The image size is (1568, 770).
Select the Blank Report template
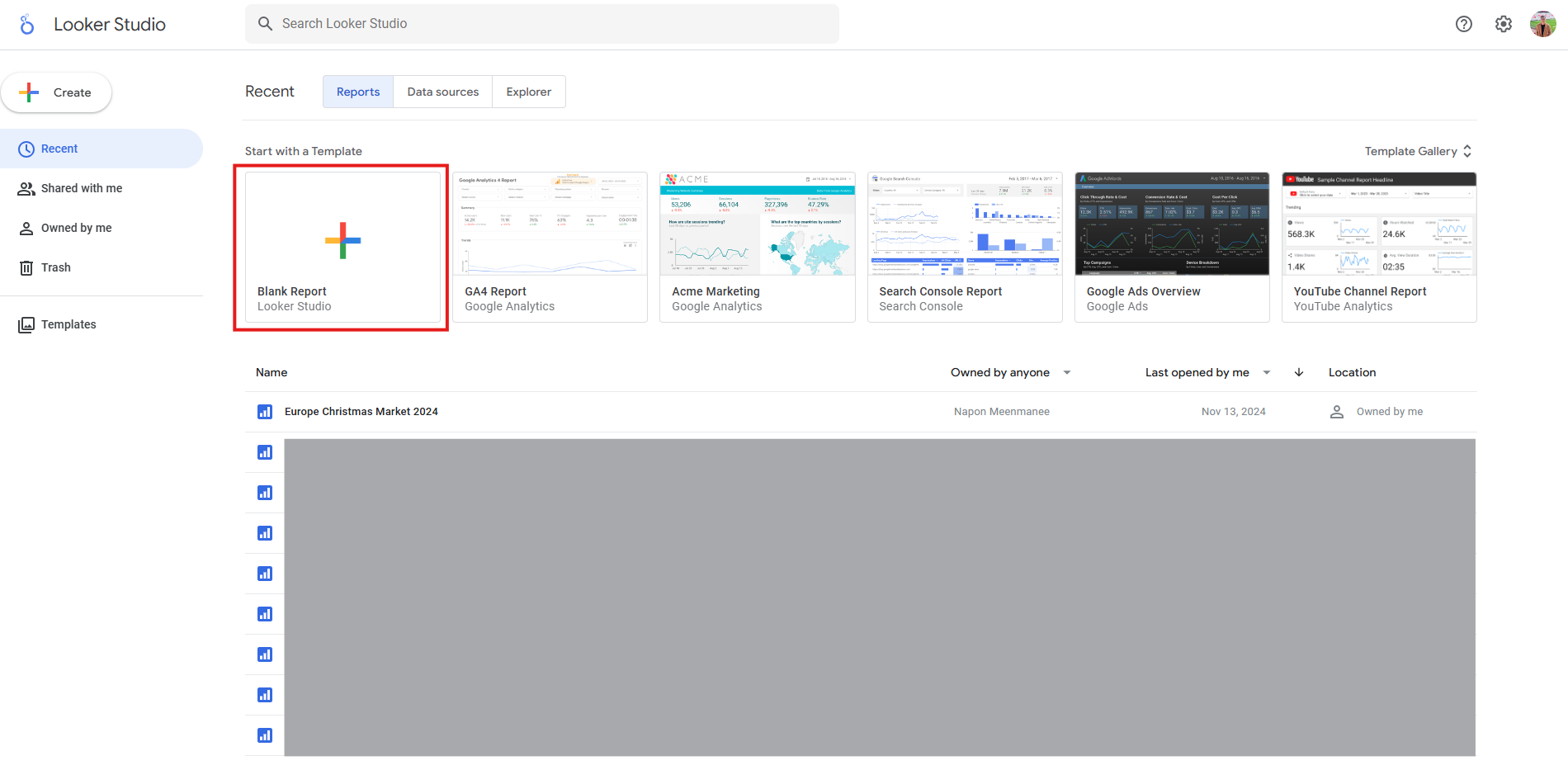[342, 247]
